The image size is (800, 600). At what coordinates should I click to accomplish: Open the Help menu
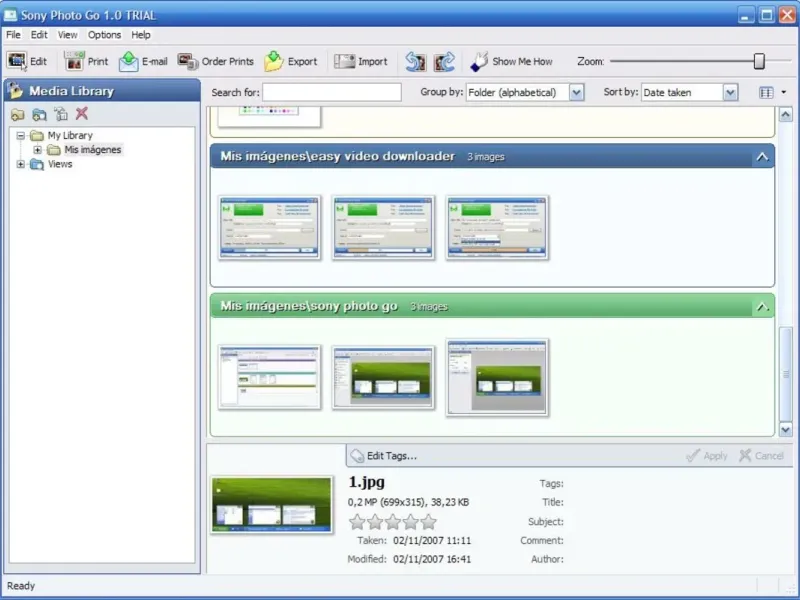click(141, 35)
